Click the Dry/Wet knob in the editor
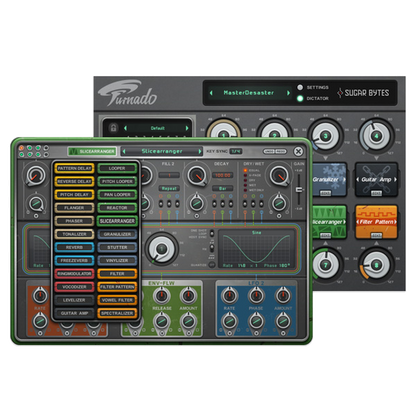Viewport: 416px width, 416px height. pos(279,176)
